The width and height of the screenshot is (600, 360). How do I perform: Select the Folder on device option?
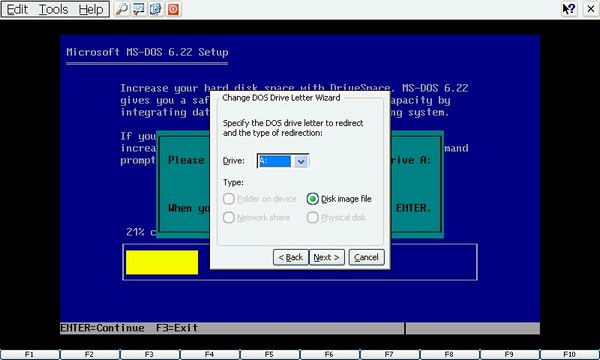click(x=259, y=199)
